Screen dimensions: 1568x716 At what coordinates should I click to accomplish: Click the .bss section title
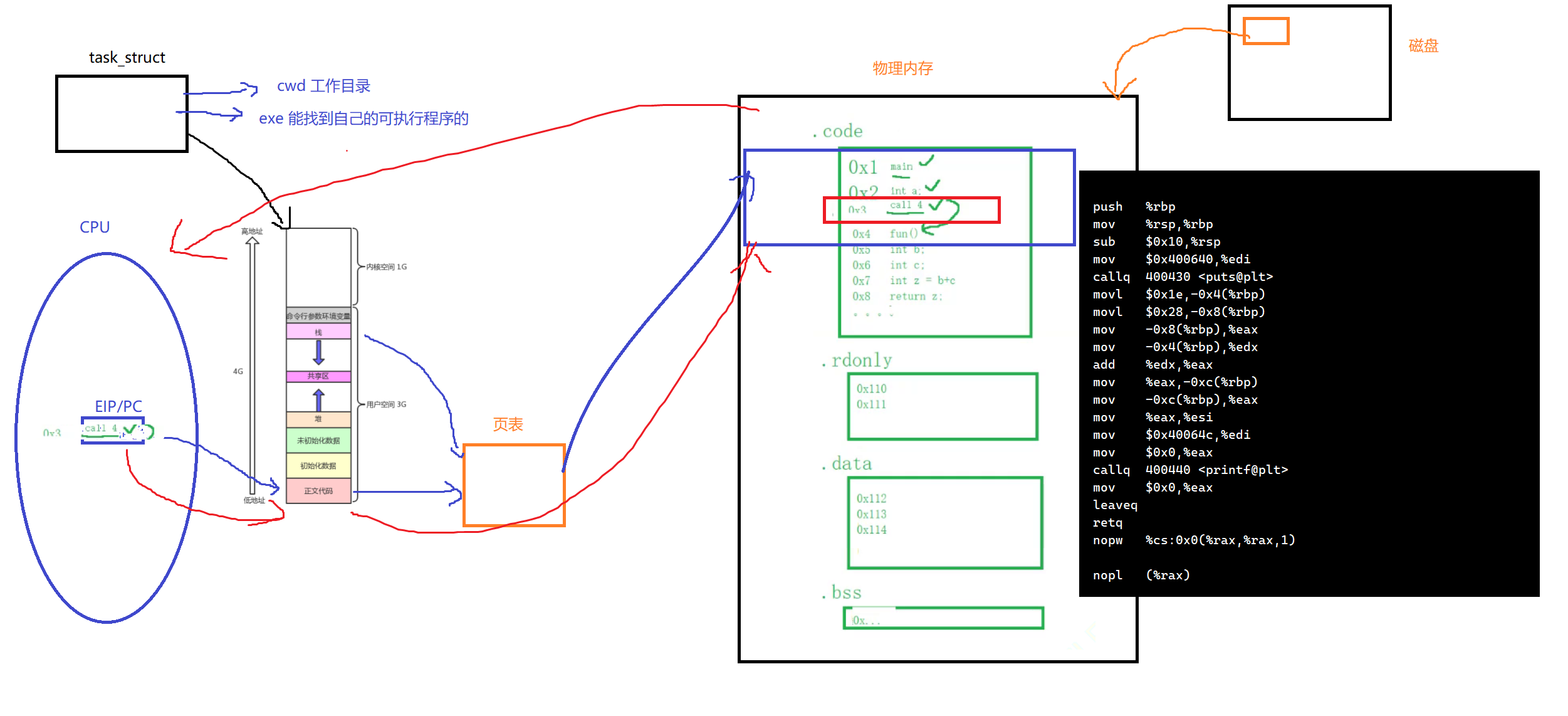tap(841, 592)
